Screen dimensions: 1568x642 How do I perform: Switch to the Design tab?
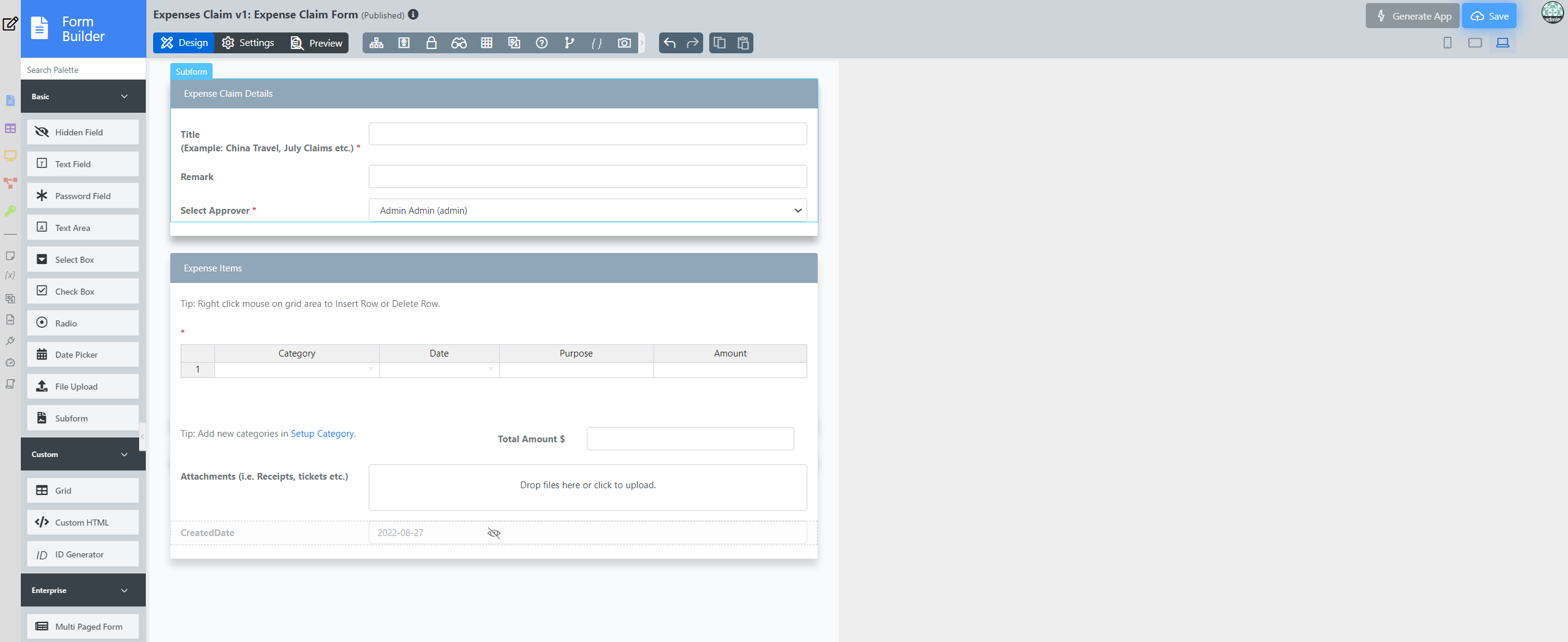point(184,43)
